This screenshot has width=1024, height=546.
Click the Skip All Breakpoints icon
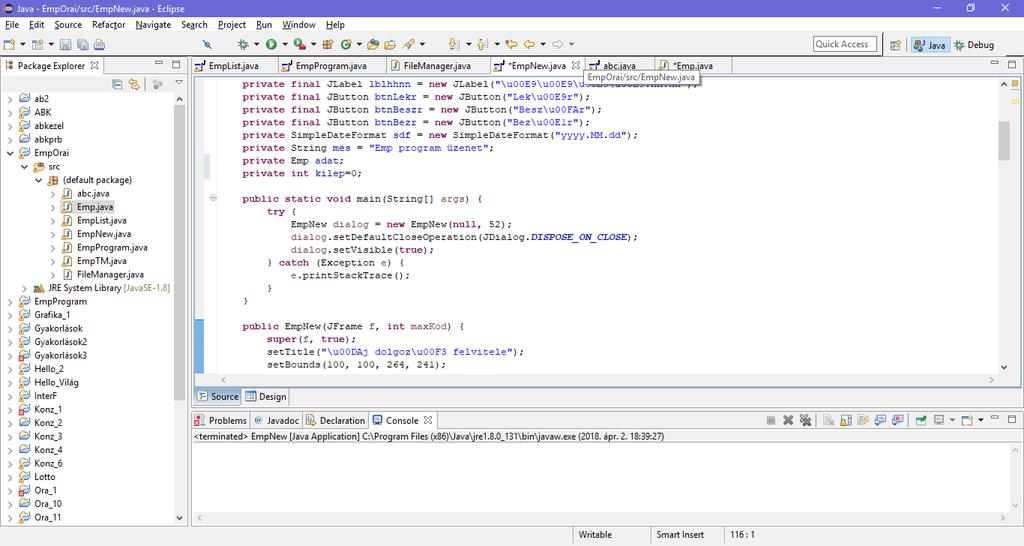pyautogui.click(x=207, y=44)
